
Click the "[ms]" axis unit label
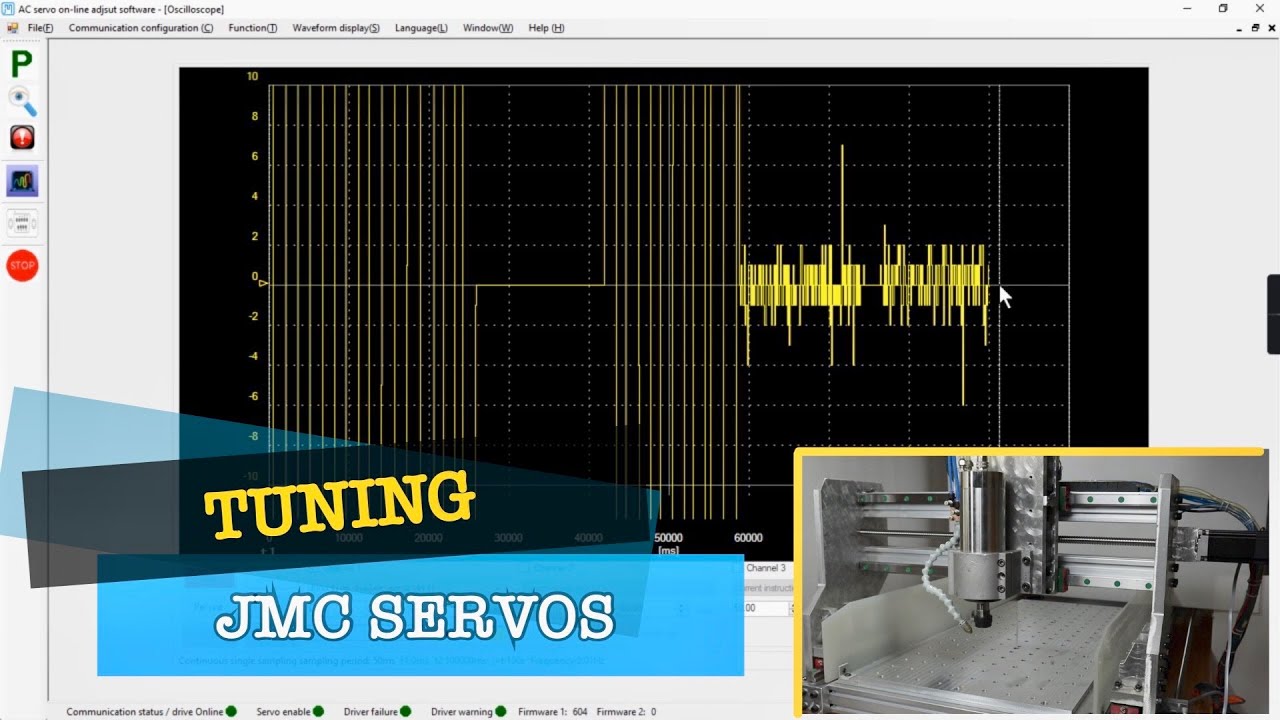coord(668,549)
